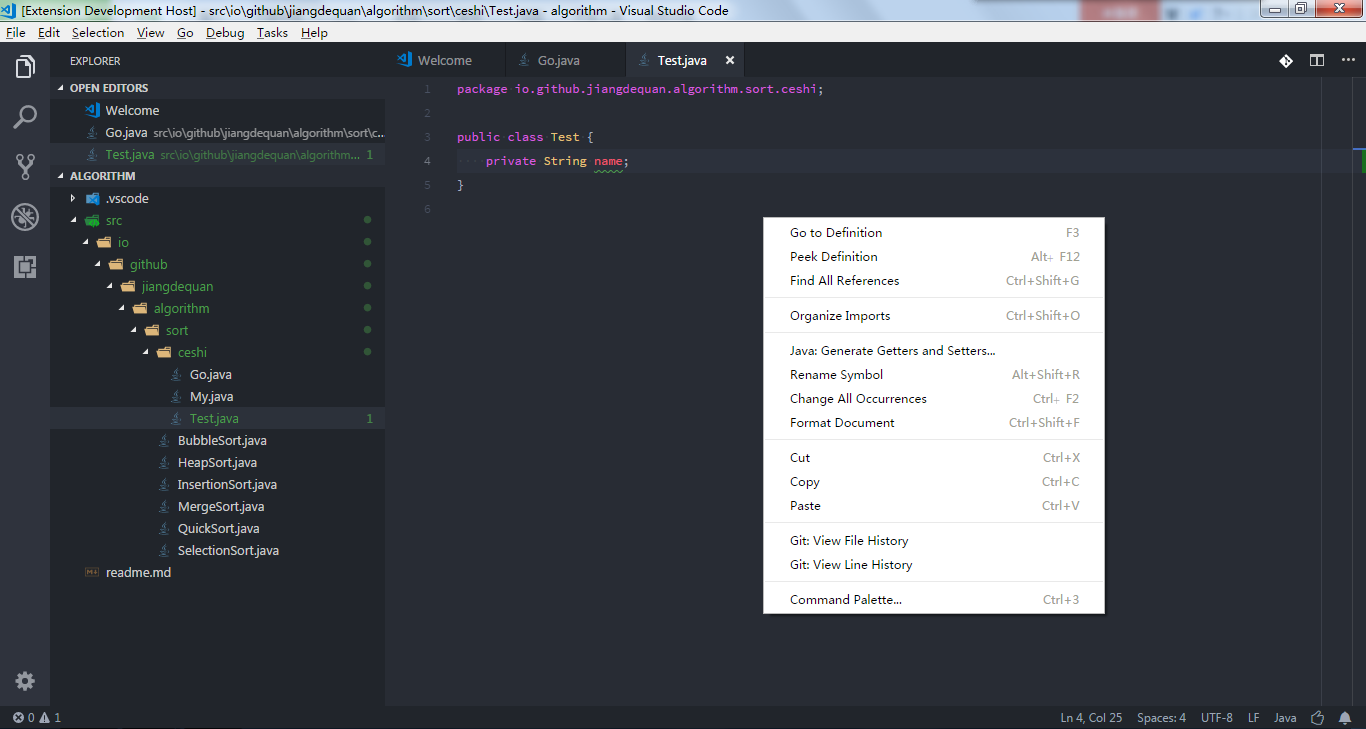
Task: Open the Go menu
Action: tap(185, 33)
